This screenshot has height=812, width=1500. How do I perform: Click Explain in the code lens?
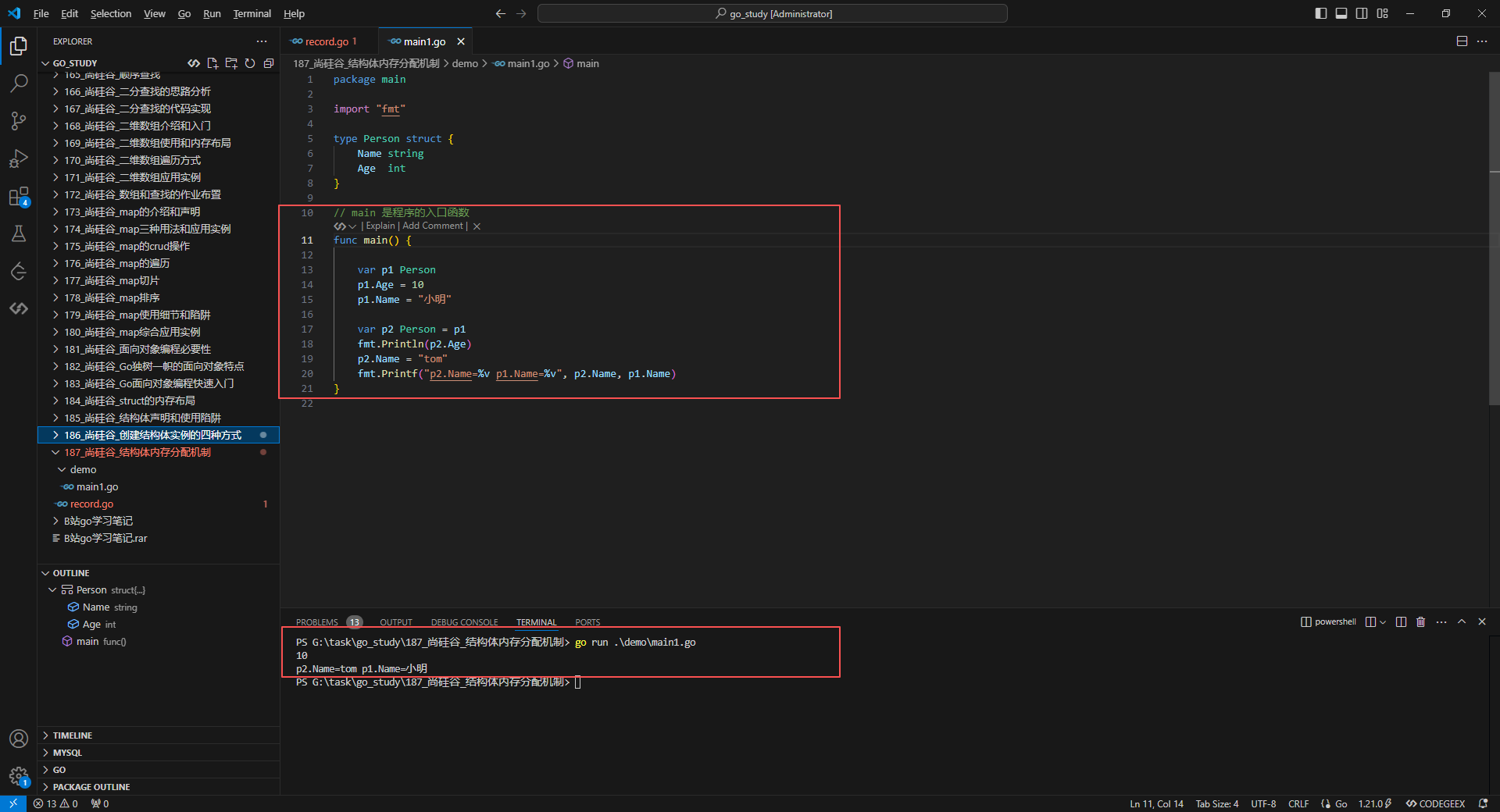tap(380, 226)
